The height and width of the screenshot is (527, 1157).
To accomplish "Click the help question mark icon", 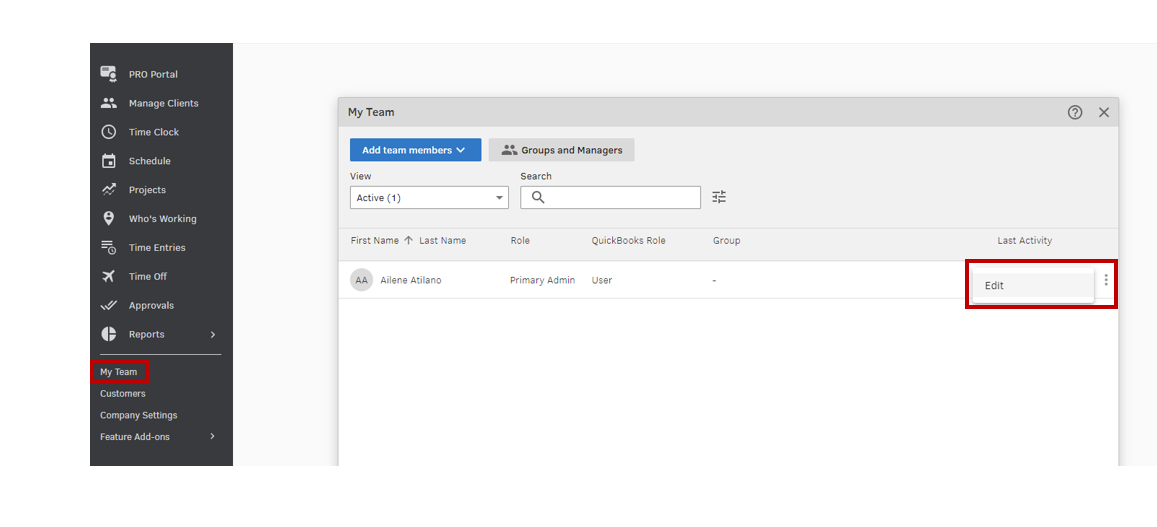I will tap(1075, 112).
